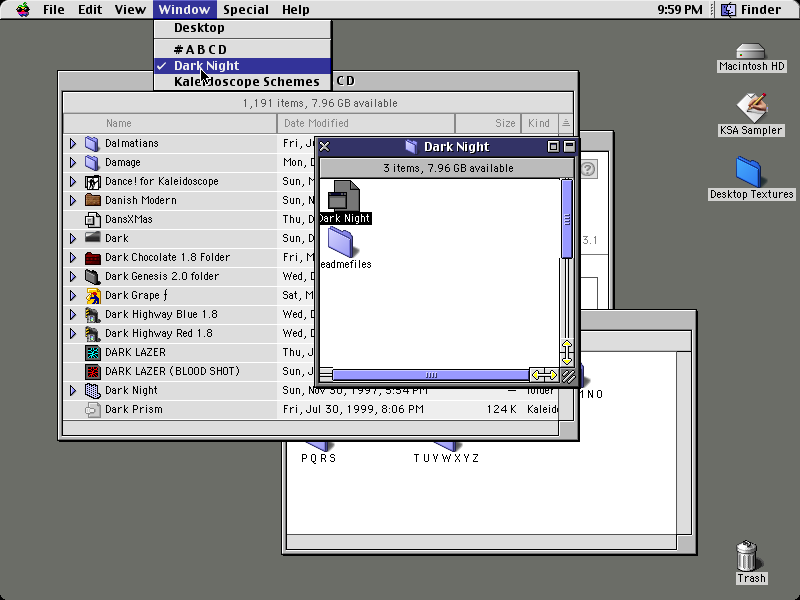
Task: Expand the Dalmatians folder
Action: coord(72,143)
